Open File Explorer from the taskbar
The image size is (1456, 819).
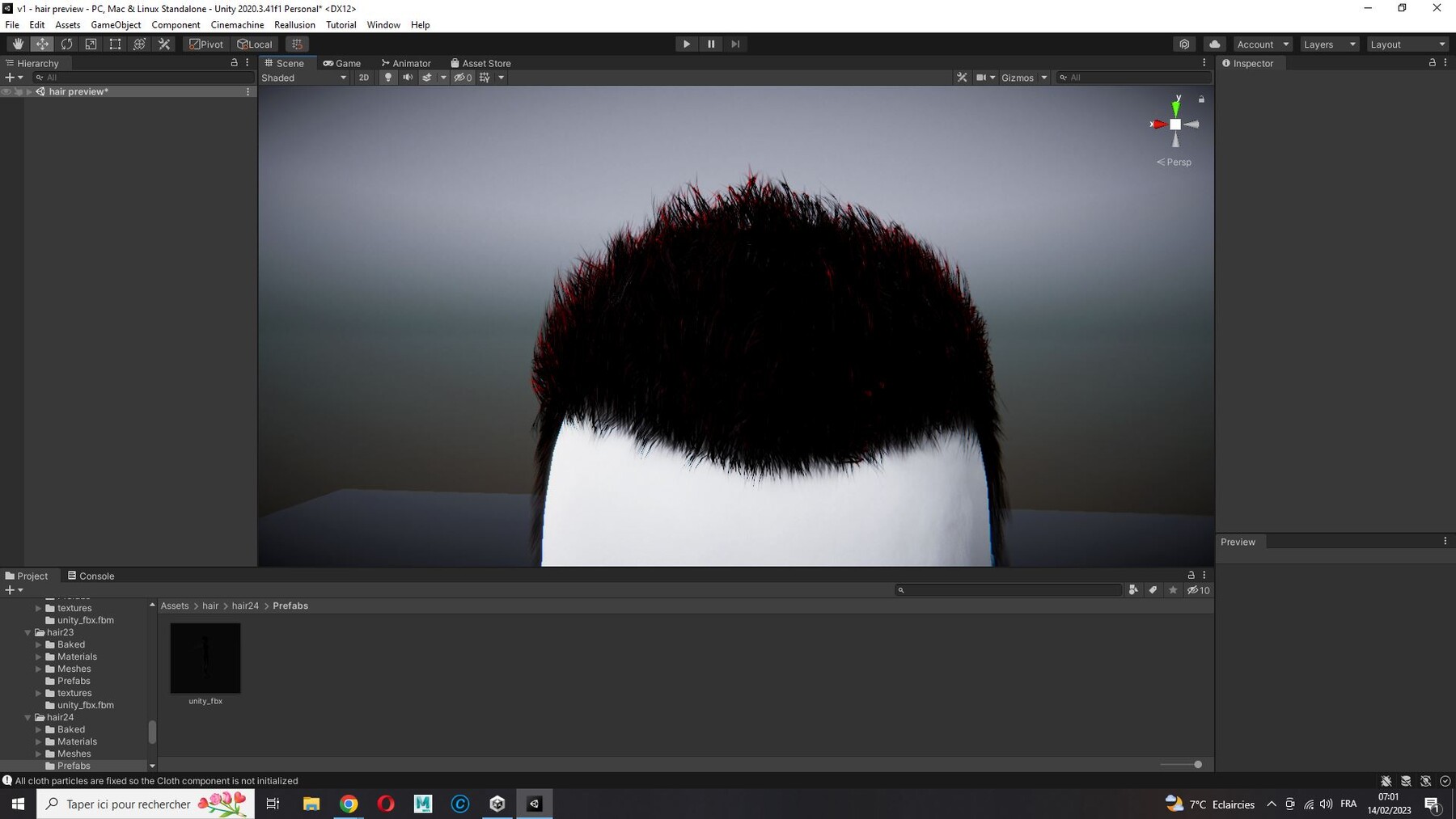click(311, 804)
